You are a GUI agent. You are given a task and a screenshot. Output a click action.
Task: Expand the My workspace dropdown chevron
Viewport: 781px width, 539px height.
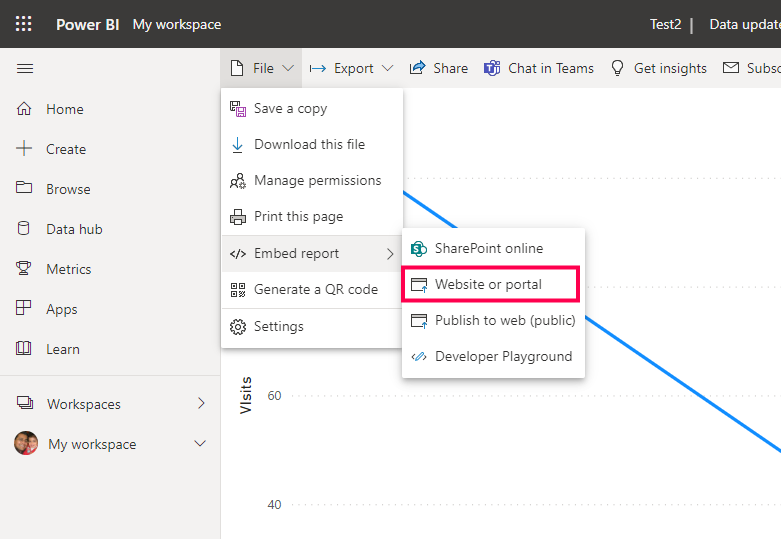[x=200, y=444]
